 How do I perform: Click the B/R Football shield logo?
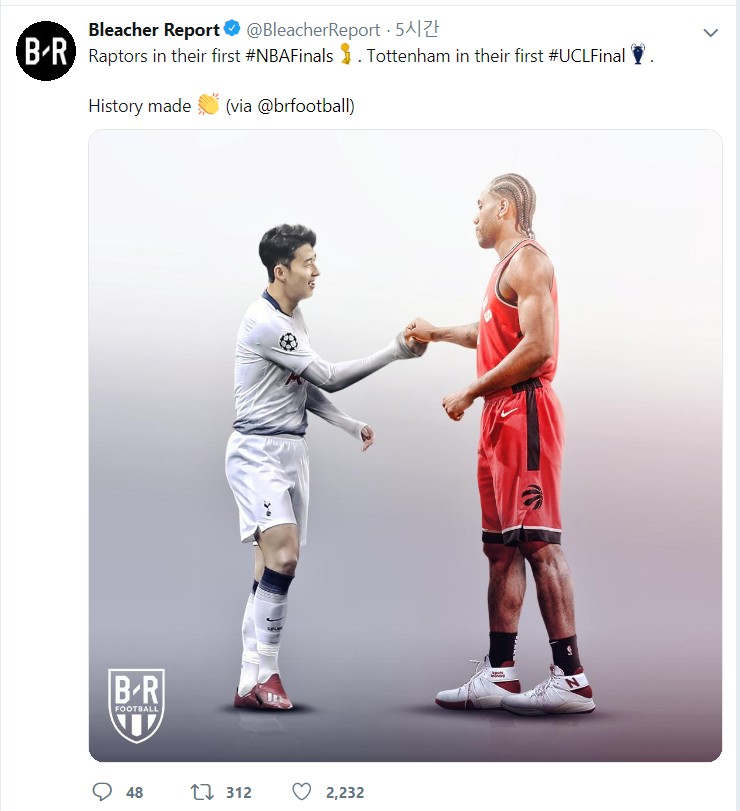coord(137,706)
